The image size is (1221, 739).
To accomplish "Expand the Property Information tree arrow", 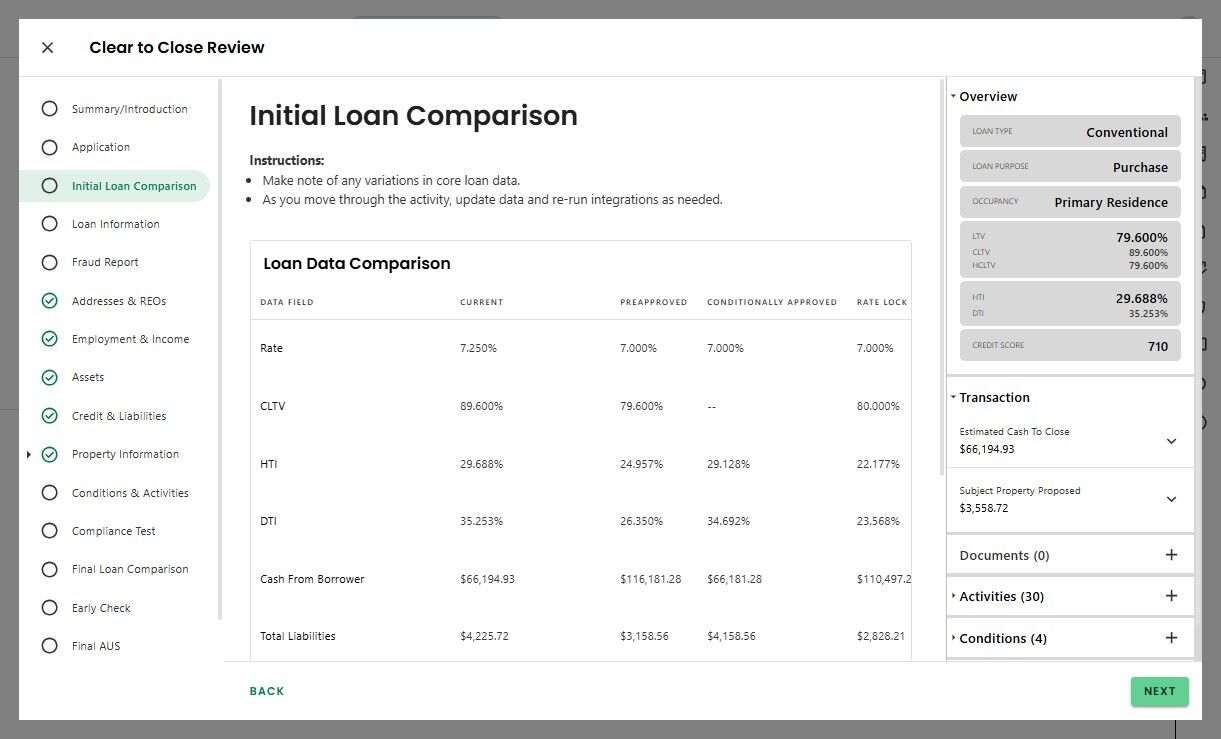I will click(29, 455).
